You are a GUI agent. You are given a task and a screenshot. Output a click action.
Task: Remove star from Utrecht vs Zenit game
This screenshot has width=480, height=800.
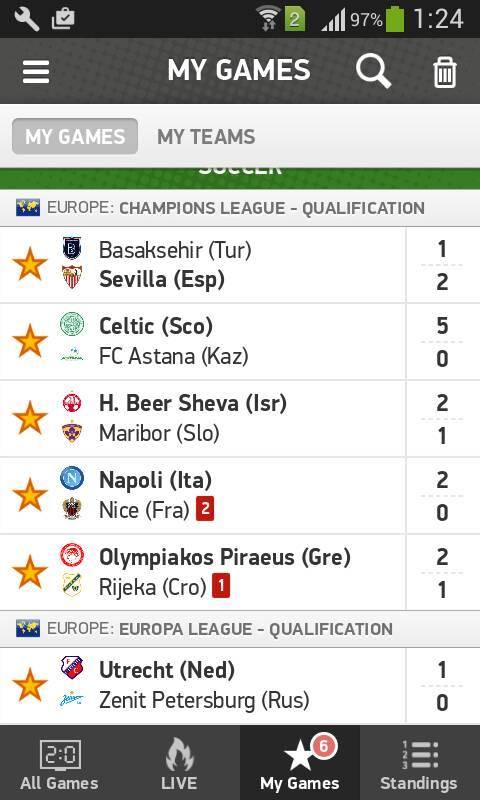tap(30, 685)
